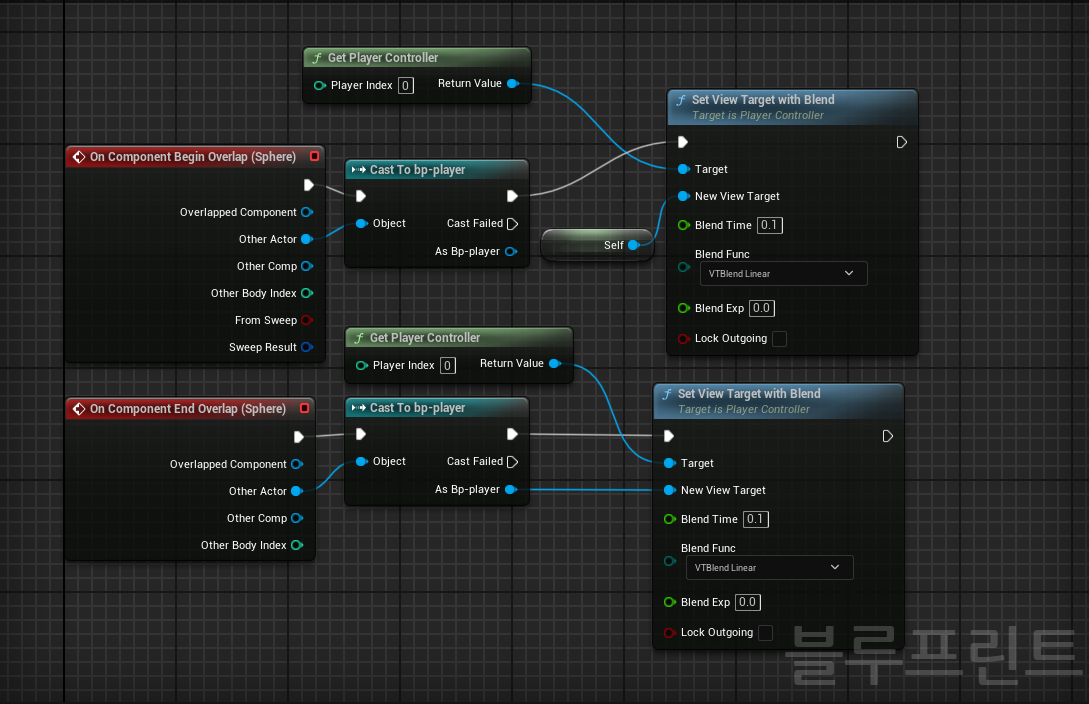
Task: Click exec input pin of upper Cast To bp-player
Action: pyautogui.click(x=360, y=196)
